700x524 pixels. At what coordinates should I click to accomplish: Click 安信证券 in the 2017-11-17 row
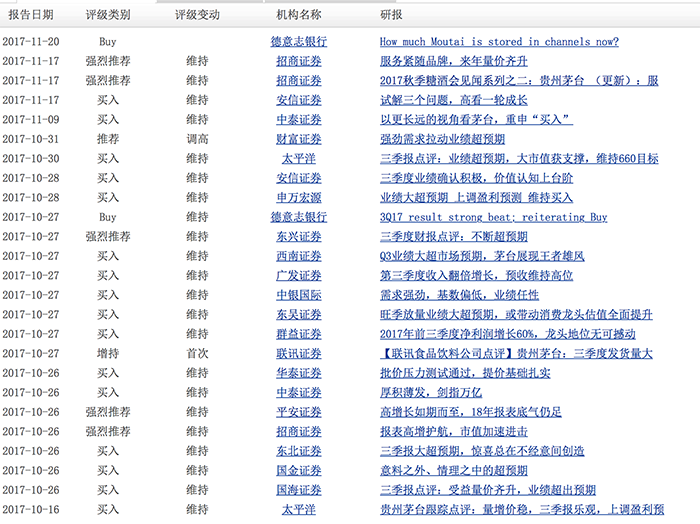point(299,100)
